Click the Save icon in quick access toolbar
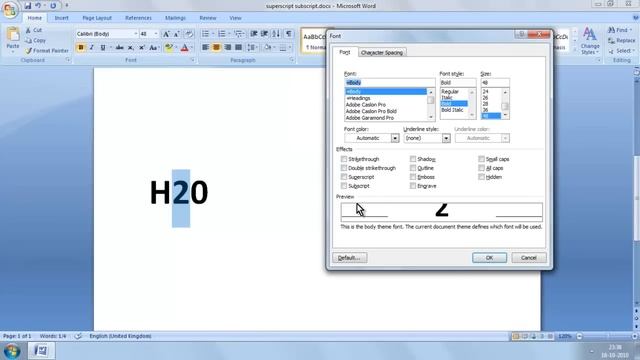This screenshot has width=640, height=360. point(27,6)
